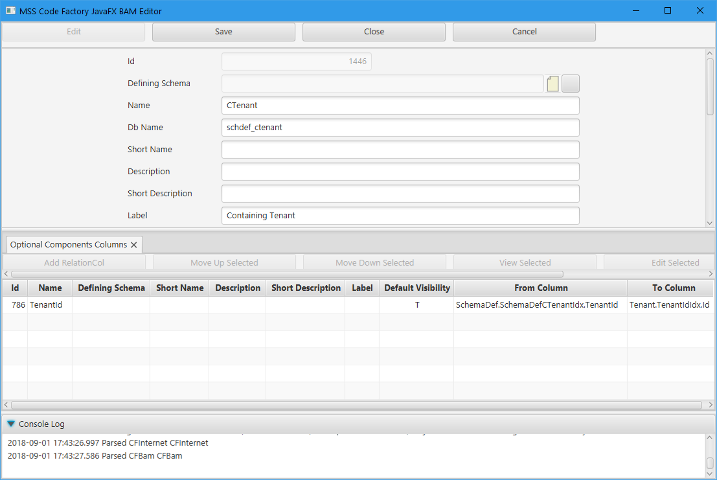
Task: Click the left arrow of the toolbar scrollbar
Action: click(x=6, y=274)
